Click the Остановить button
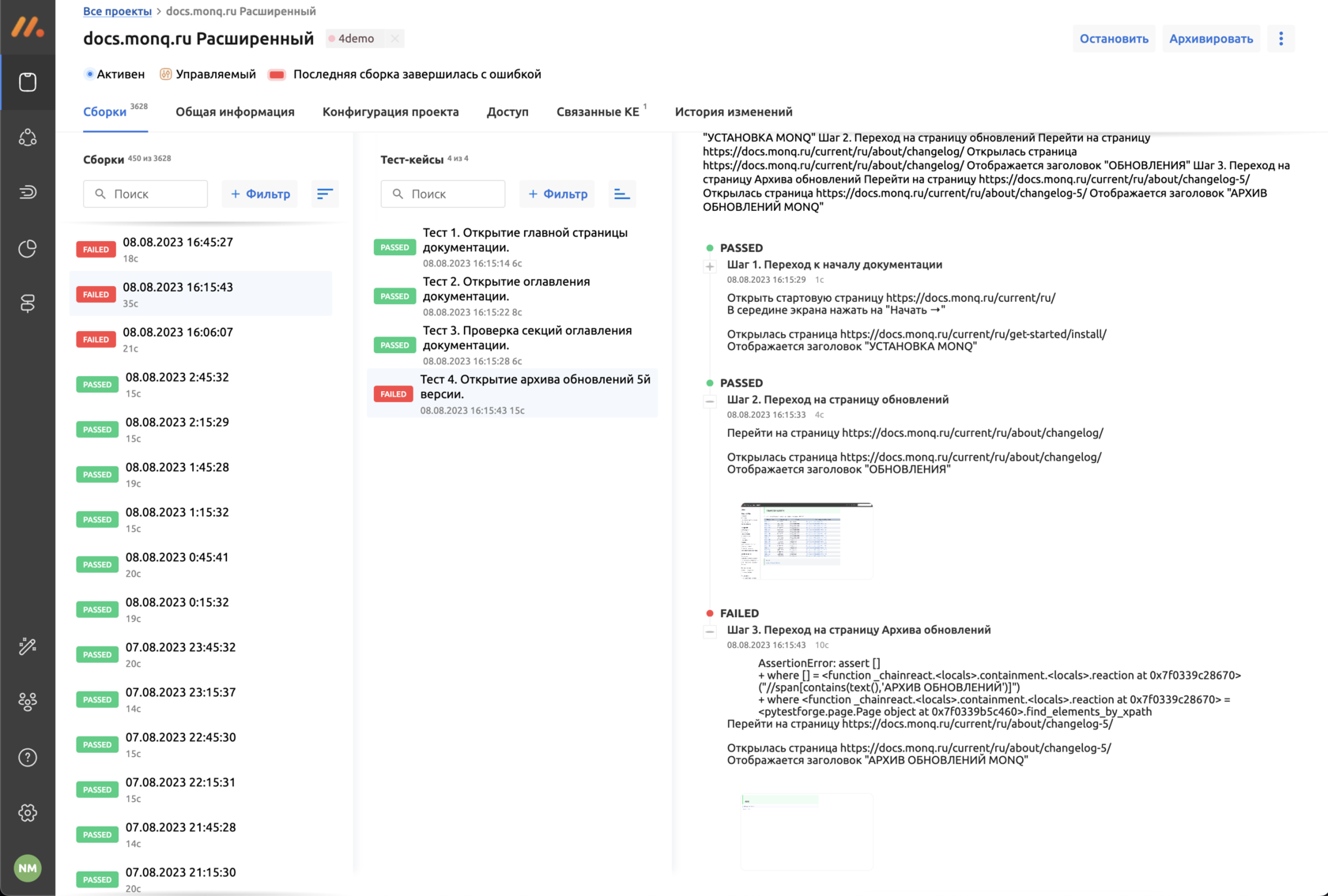 click(x=1114, y=38)
